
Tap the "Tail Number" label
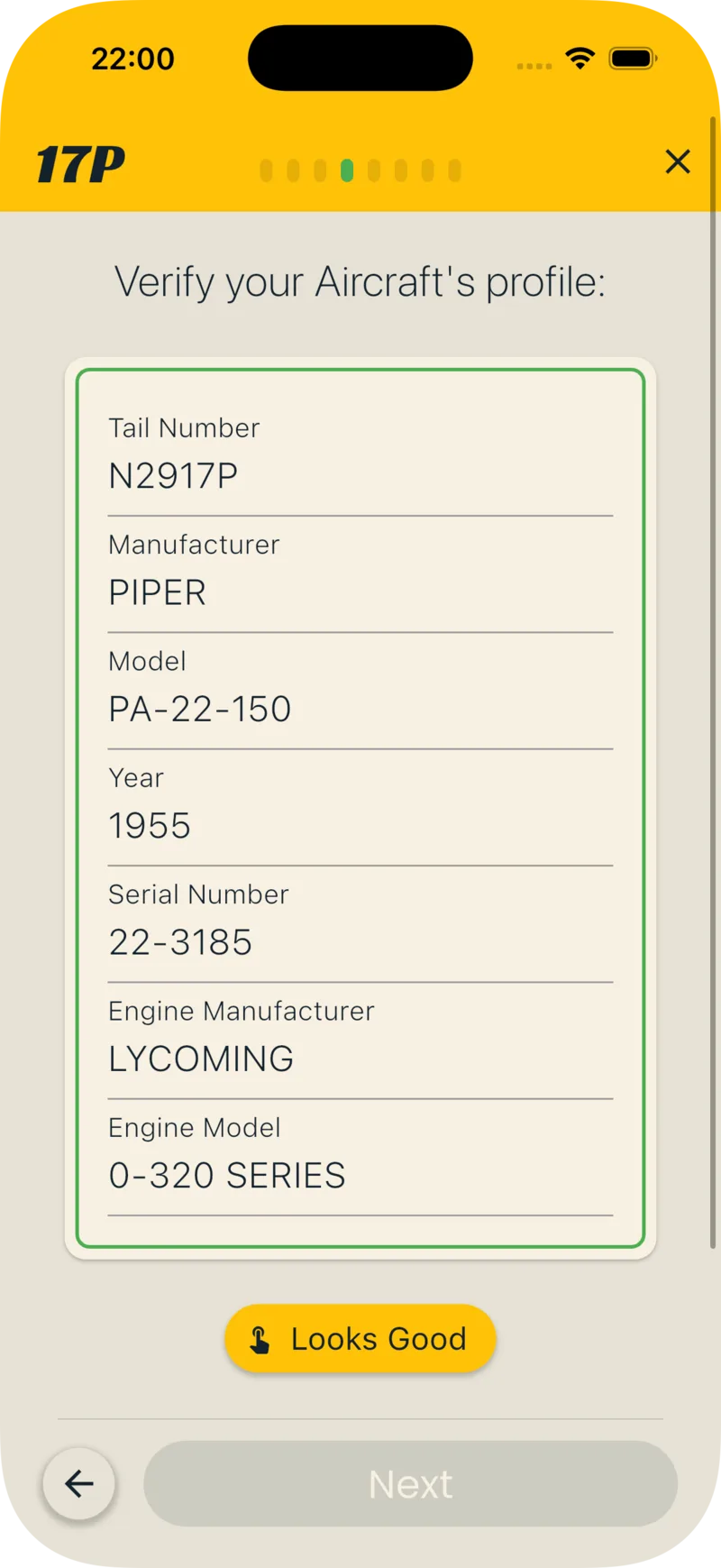click(x=184, y=427)
